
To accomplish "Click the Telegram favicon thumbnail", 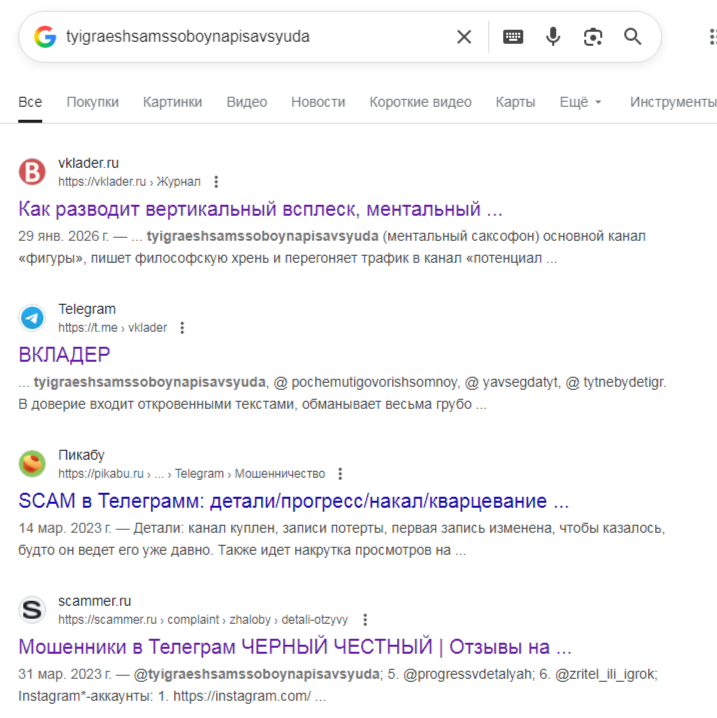I will coord(32,318).
